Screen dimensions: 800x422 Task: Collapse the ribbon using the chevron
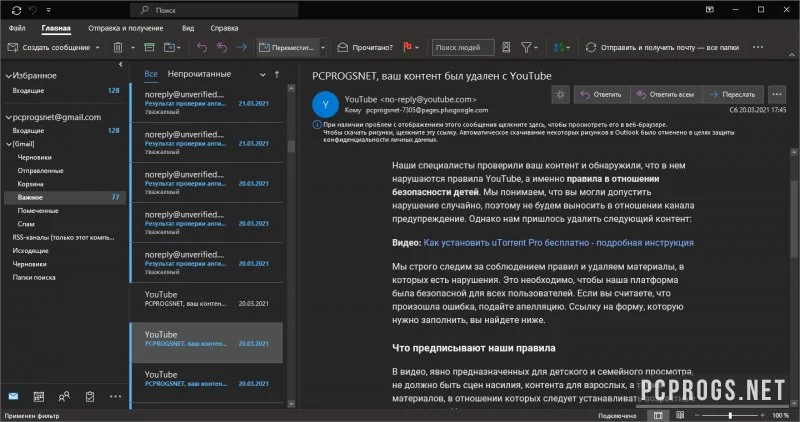pos(791,54)
